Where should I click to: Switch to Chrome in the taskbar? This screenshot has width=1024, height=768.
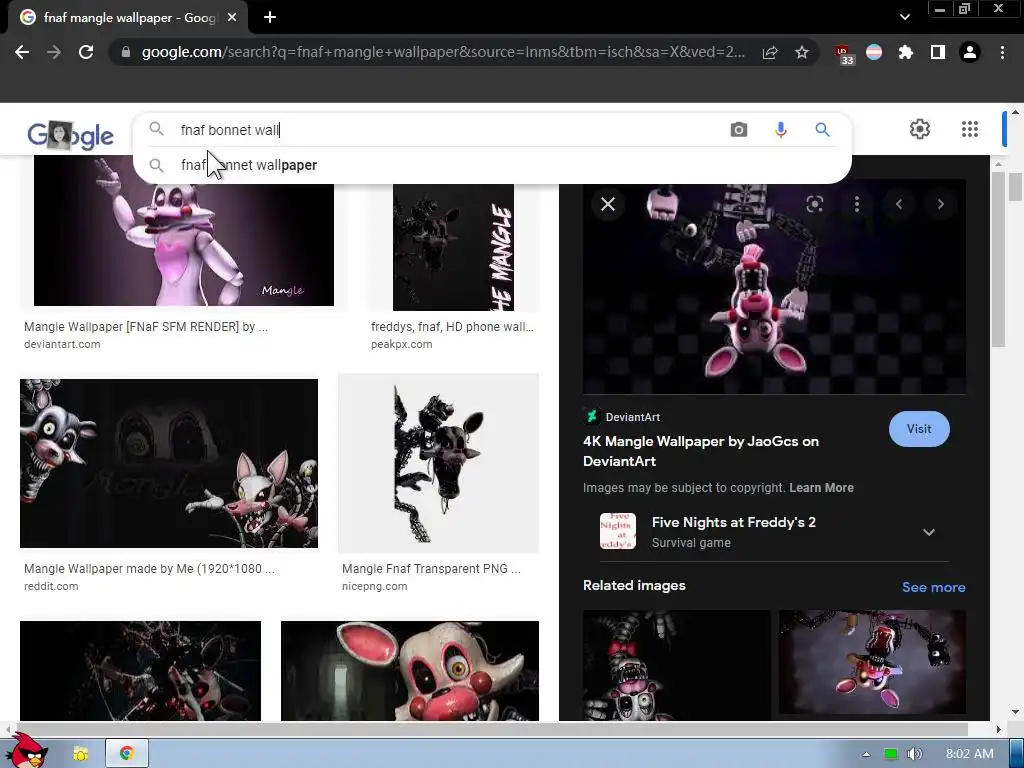127,754
